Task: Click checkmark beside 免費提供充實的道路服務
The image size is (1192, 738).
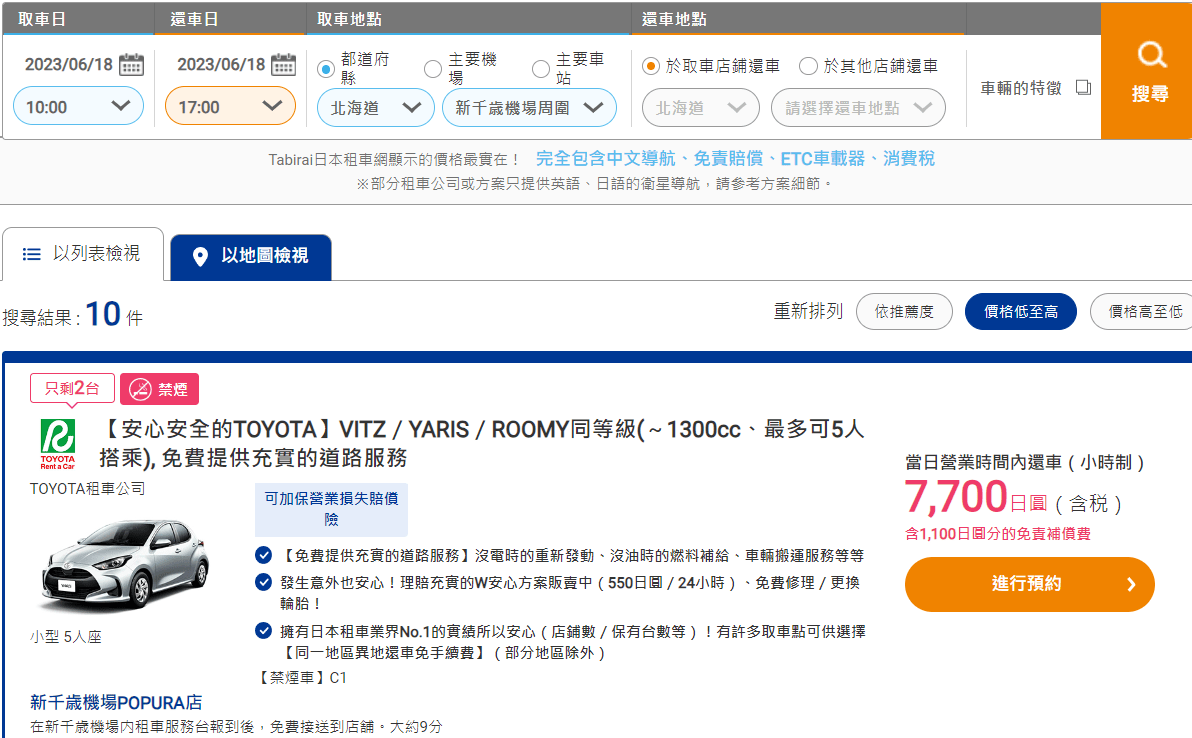Action: (264, 555)
